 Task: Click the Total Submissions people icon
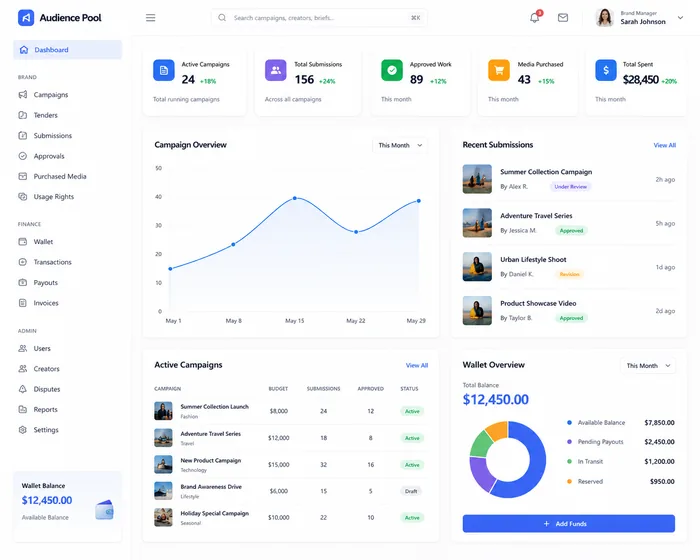tap(275, 70)
